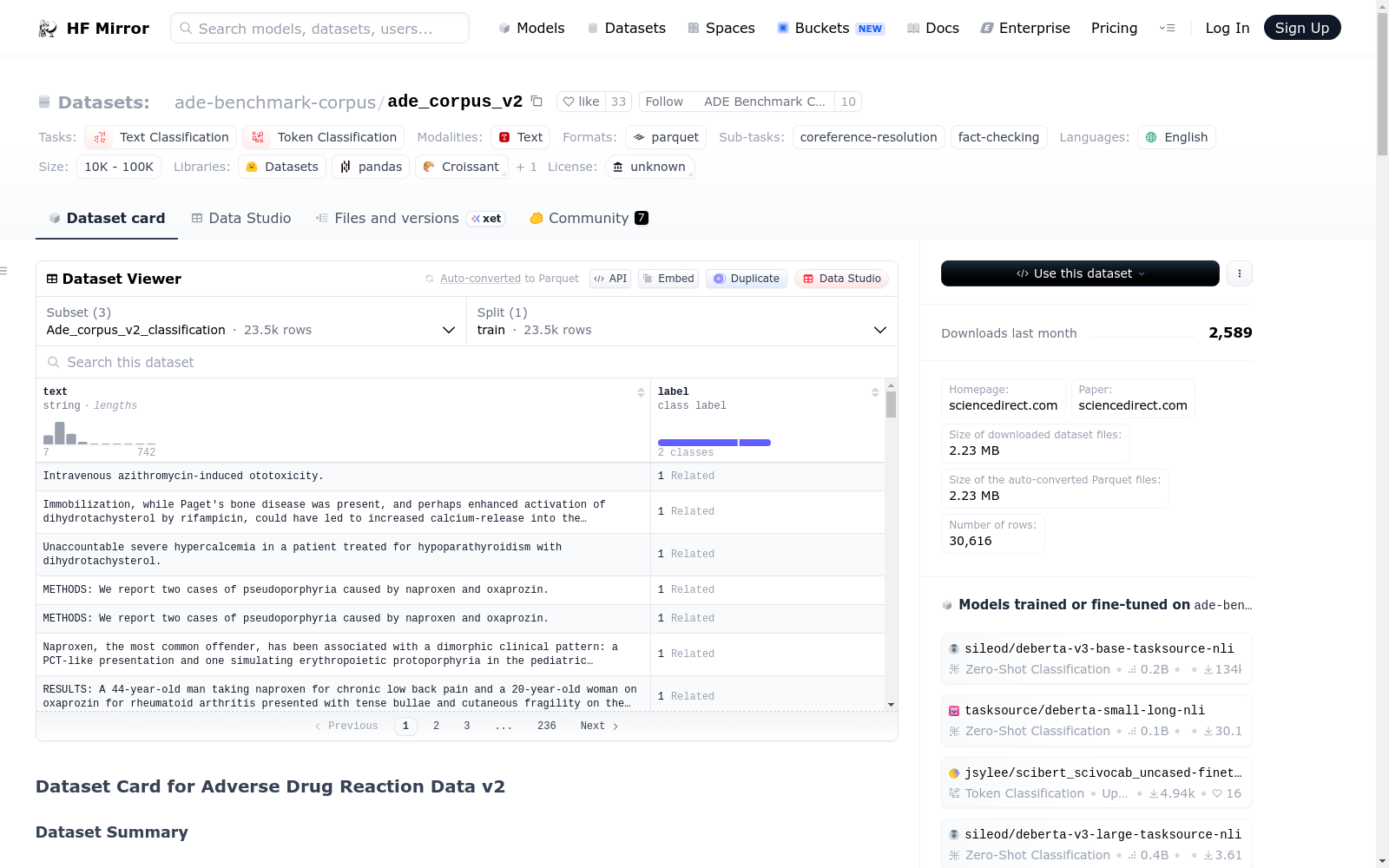Open the Community tab
1389x868 pixels.
(x=589, y=219)
